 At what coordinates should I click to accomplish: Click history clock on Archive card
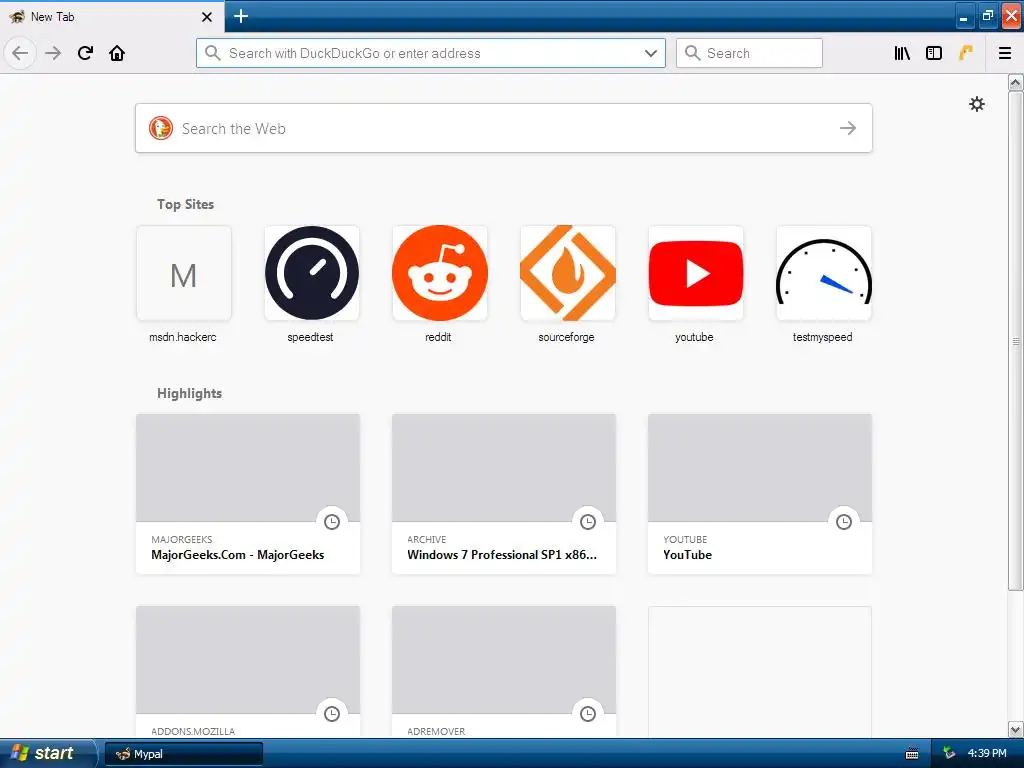point(588,521)
